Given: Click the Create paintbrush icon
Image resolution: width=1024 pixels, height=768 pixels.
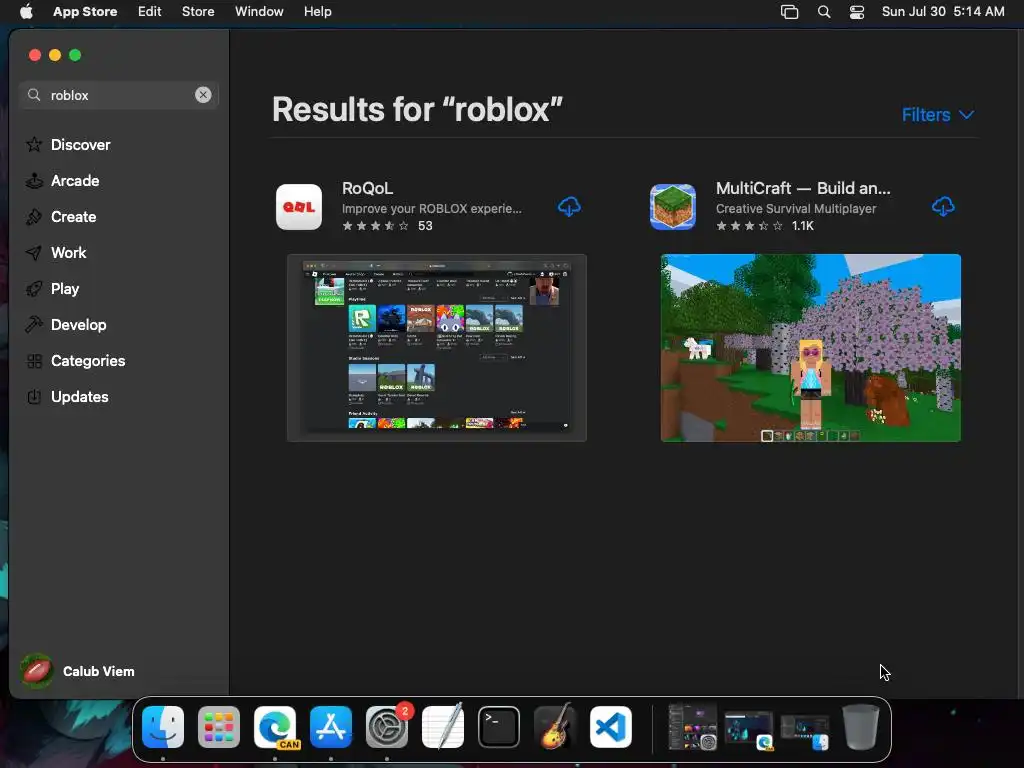Looking at the screenshot, I should click(34, 217).
